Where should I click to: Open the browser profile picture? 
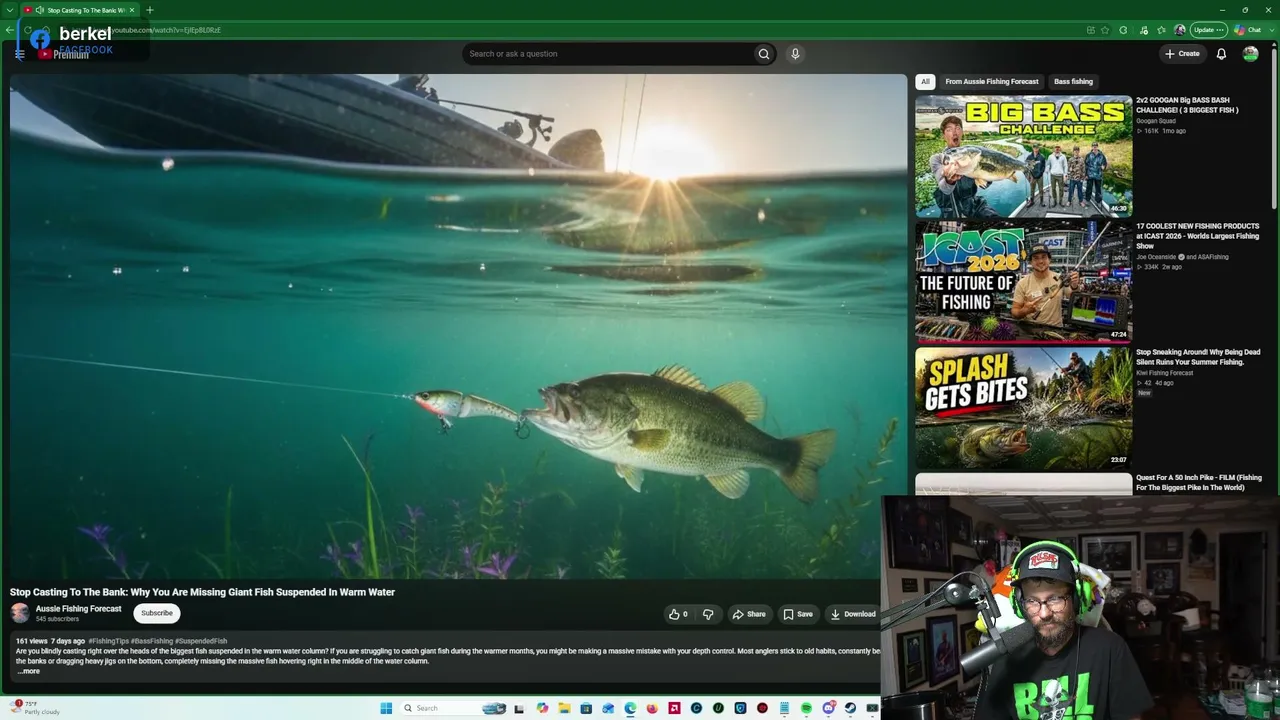pyautogui.click(x=1180, y=30)
